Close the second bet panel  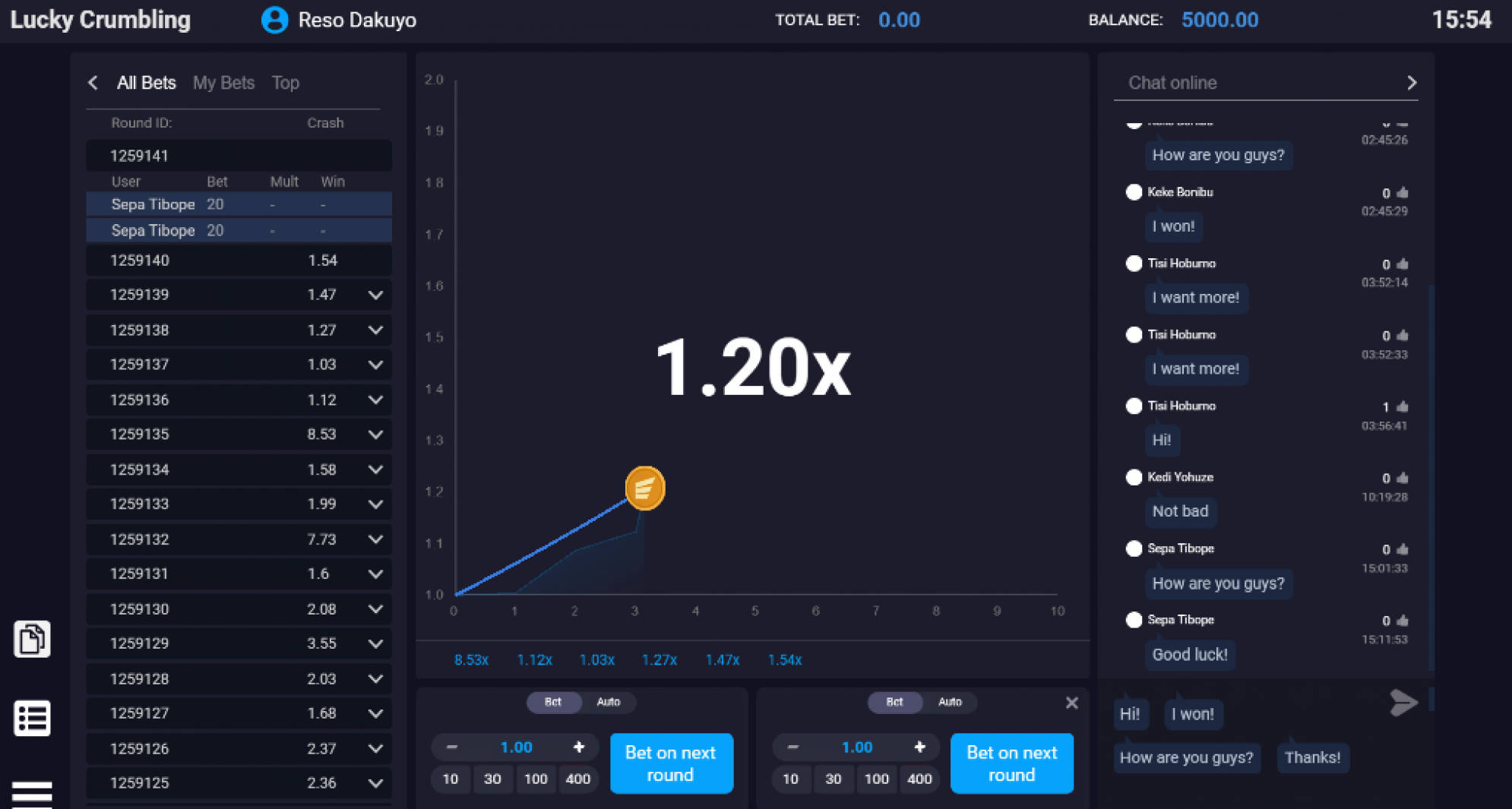coord(1071,703)
